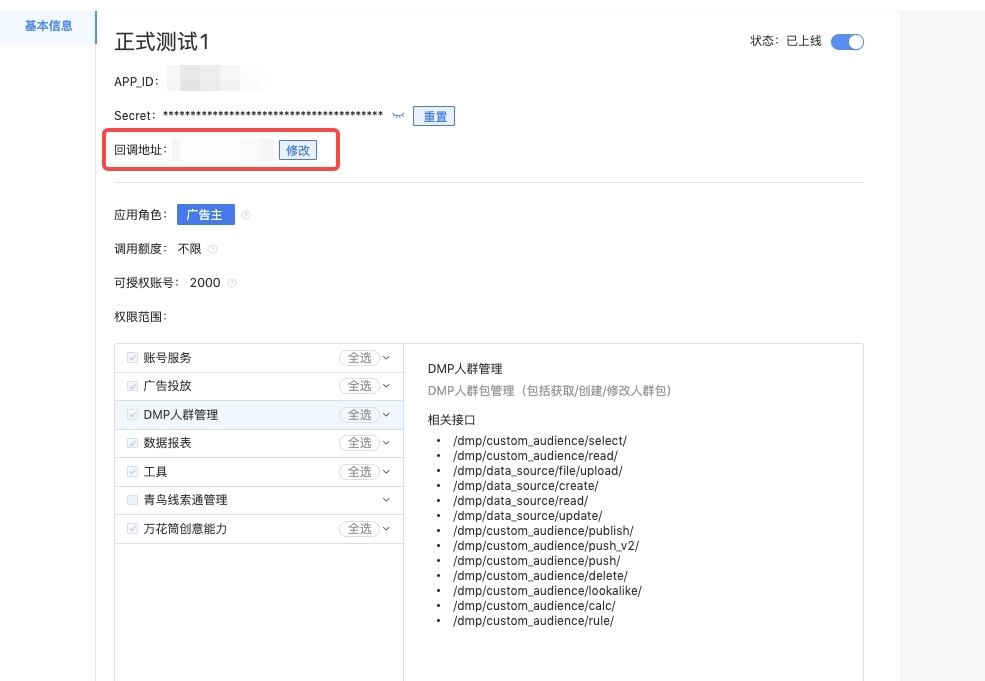
Task: Reveal the Secret using the eye icon
Action: (x=399, y=116)
